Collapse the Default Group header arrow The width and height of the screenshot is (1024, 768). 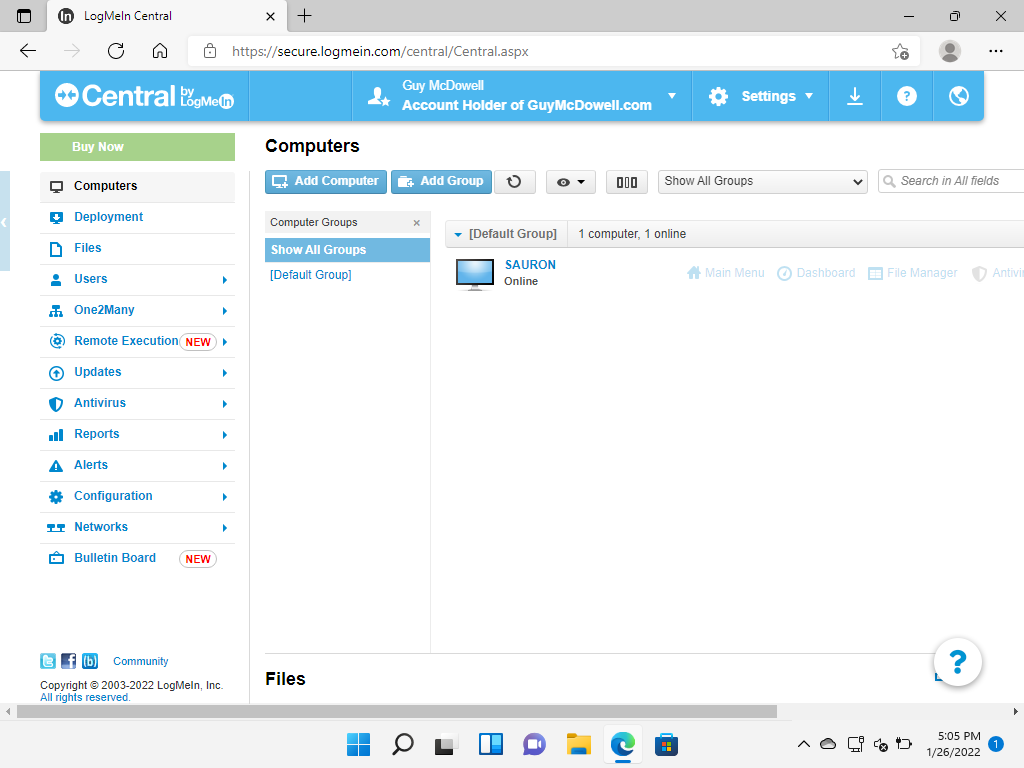click(458, 234)
